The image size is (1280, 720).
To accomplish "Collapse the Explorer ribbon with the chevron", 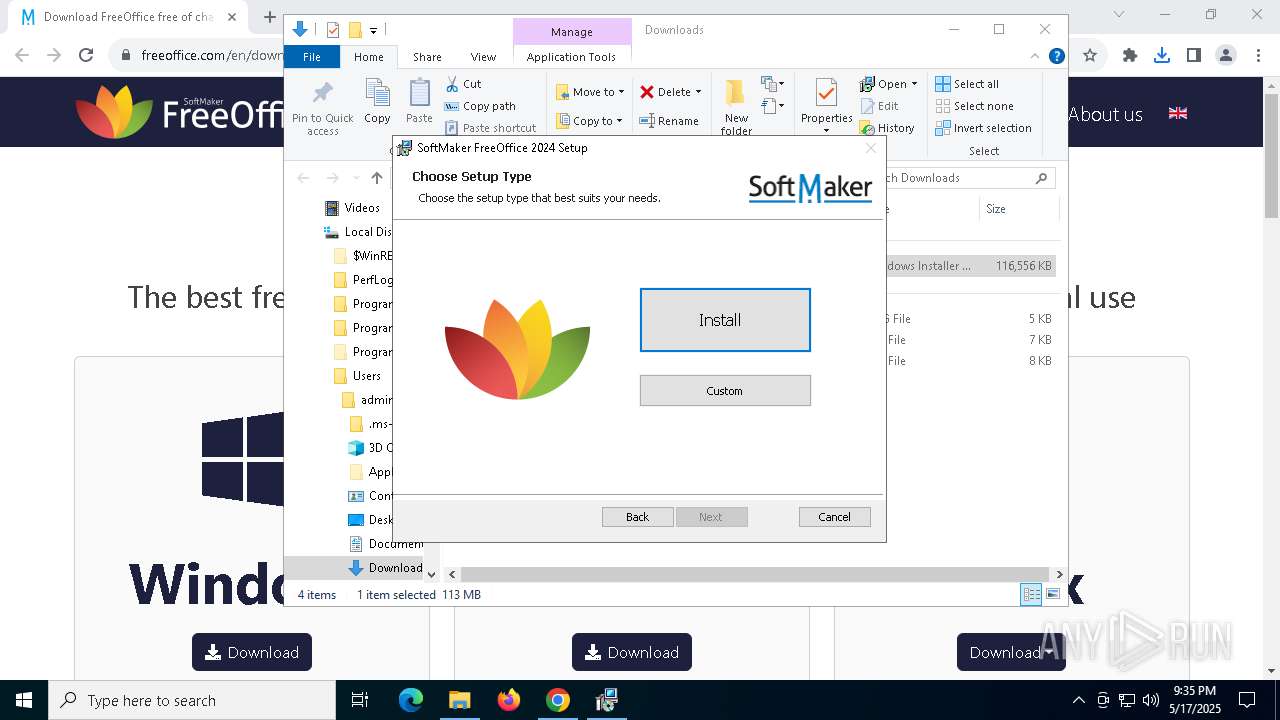I will [1035, 57].
